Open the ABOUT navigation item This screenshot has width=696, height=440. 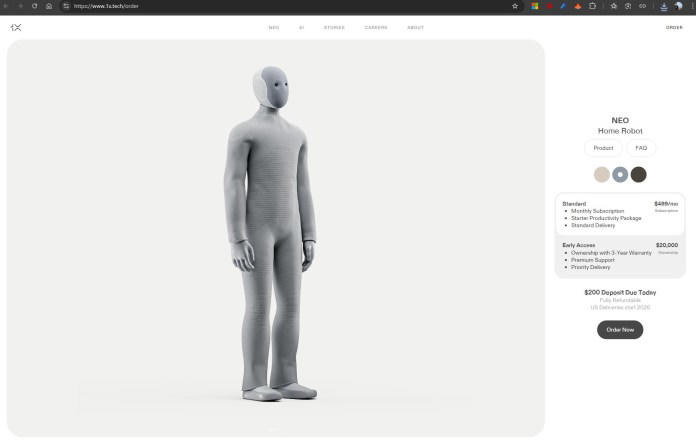pyautogui.click(x=415, y=28)
